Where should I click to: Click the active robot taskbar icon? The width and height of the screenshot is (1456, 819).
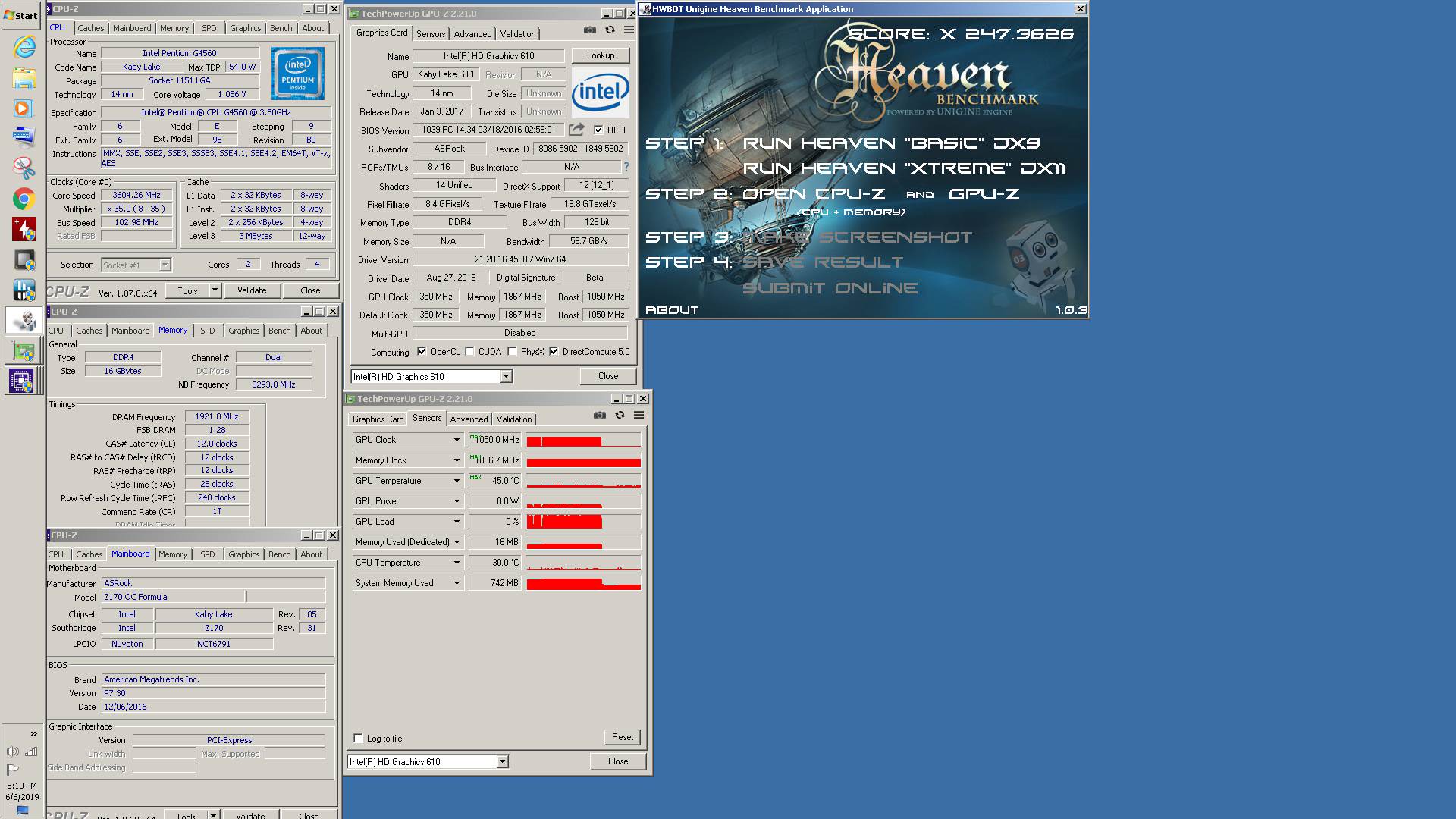point(24,320)
